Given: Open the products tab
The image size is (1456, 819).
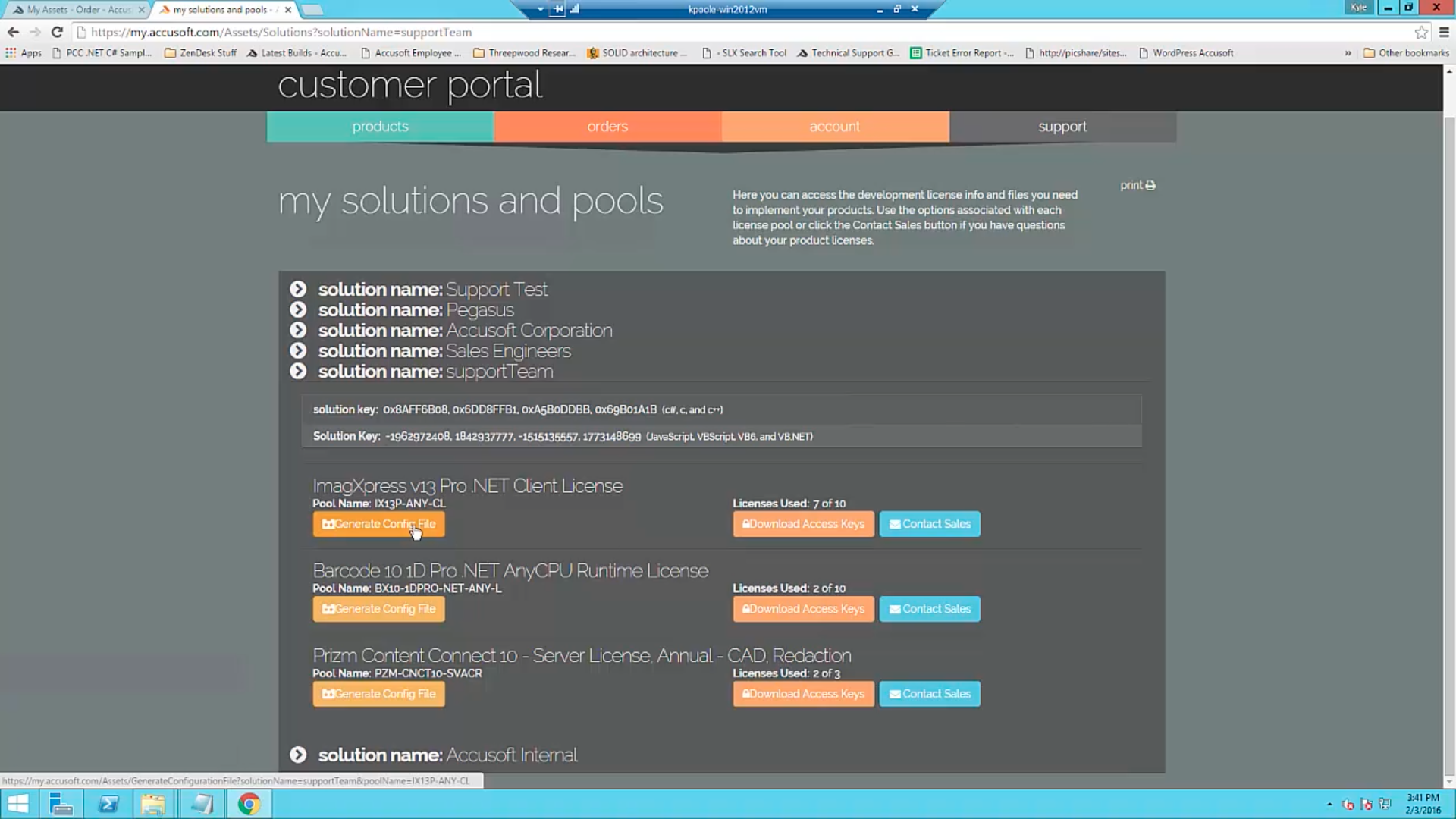Looking at the screenshot, I should point(380,127).
